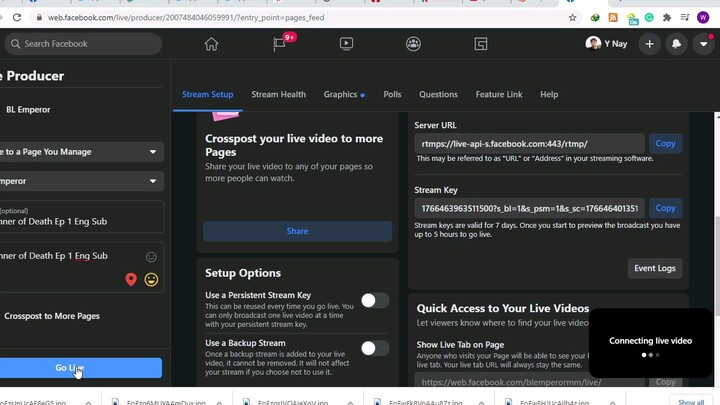Click the browser address bar URL
The height and width of the screenshot is (405, 720).
point(186,17)
